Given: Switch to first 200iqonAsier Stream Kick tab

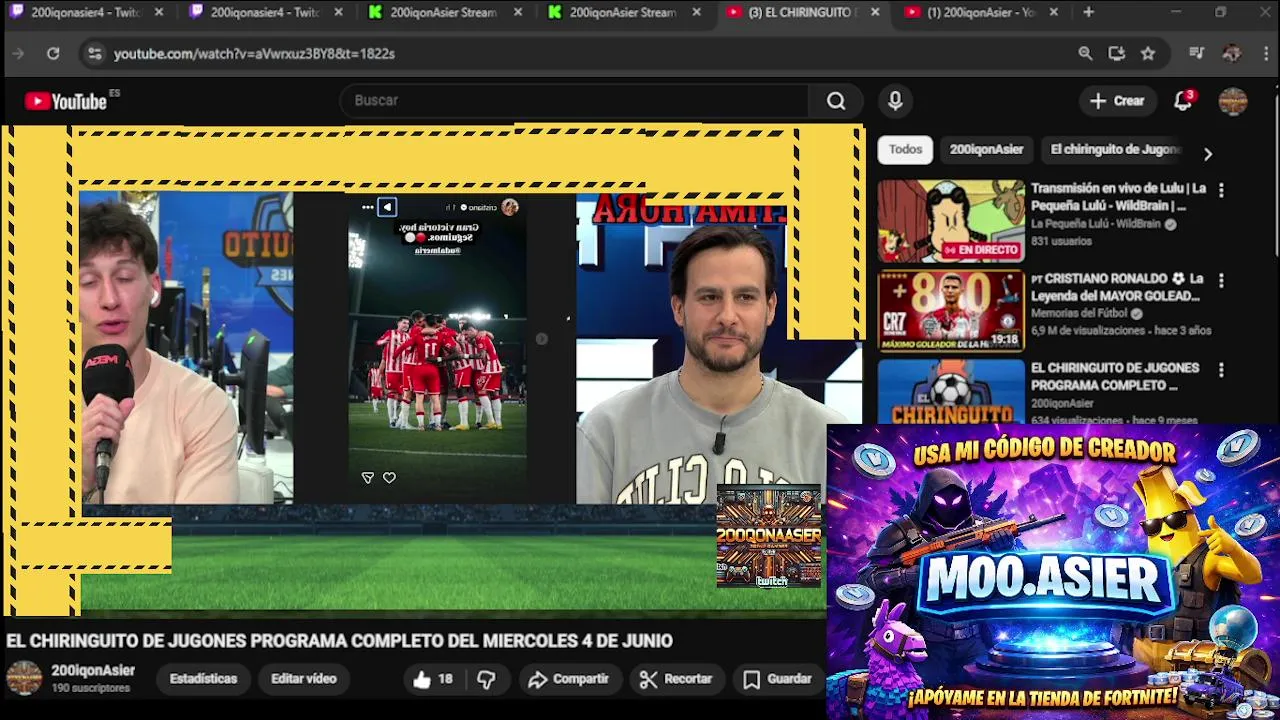Looking at the screenshot, I should 445,12.
